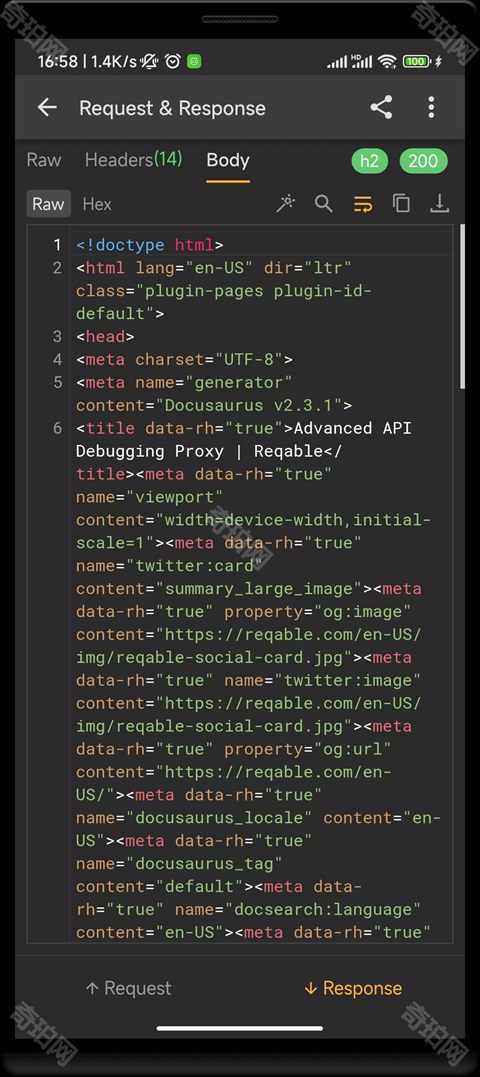Click the magic wand beautify icon
This screenshot has height=1077, width=480.
pos(286,203)
